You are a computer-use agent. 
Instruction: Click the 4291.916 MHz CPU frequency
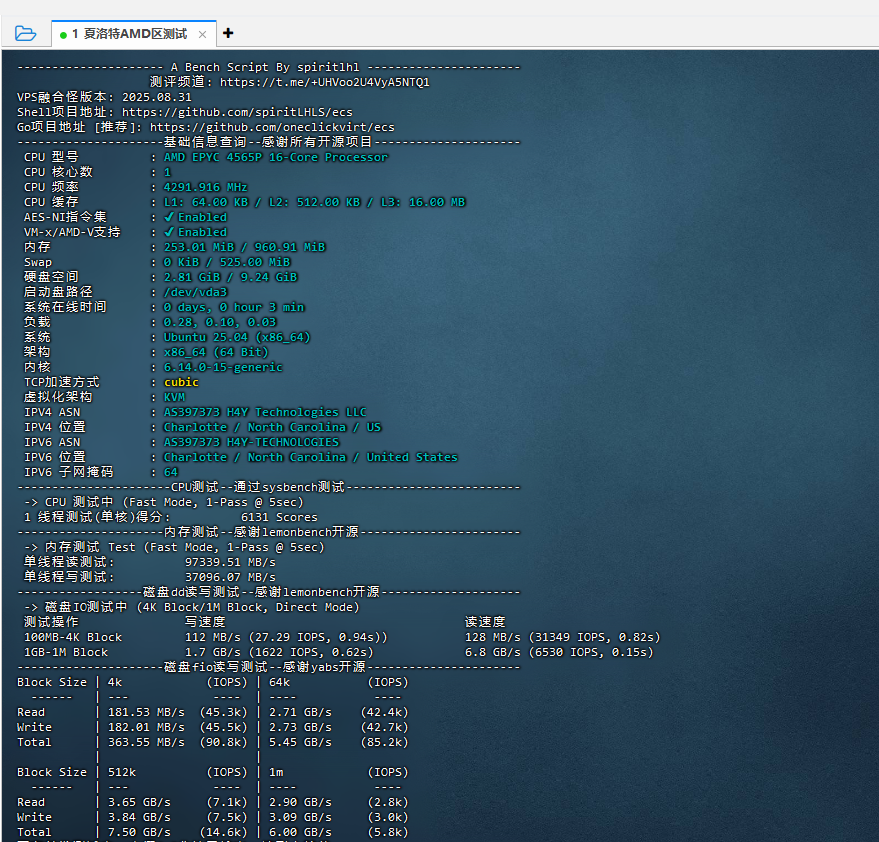[205, 187]
